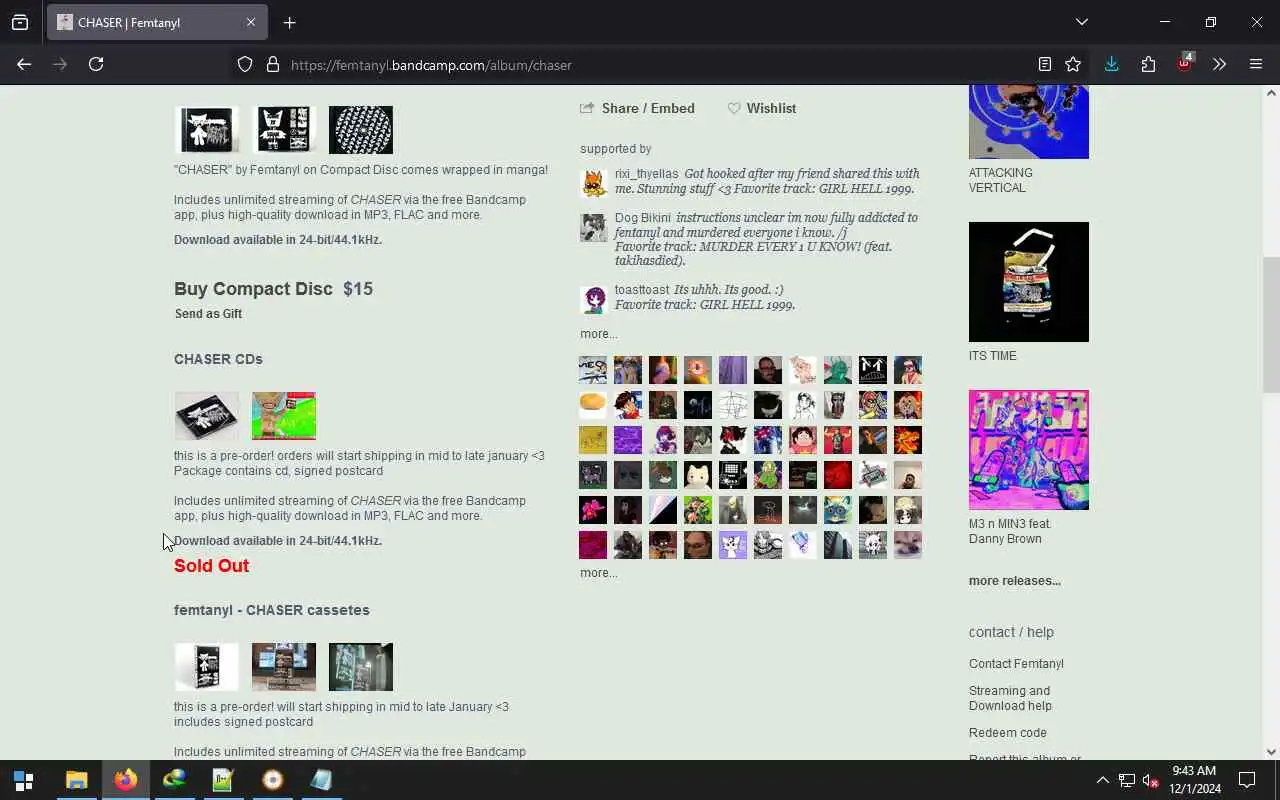Open the uBlock Origin extension icon
The image size is (1280, 800).
(x=1185, y=62)
